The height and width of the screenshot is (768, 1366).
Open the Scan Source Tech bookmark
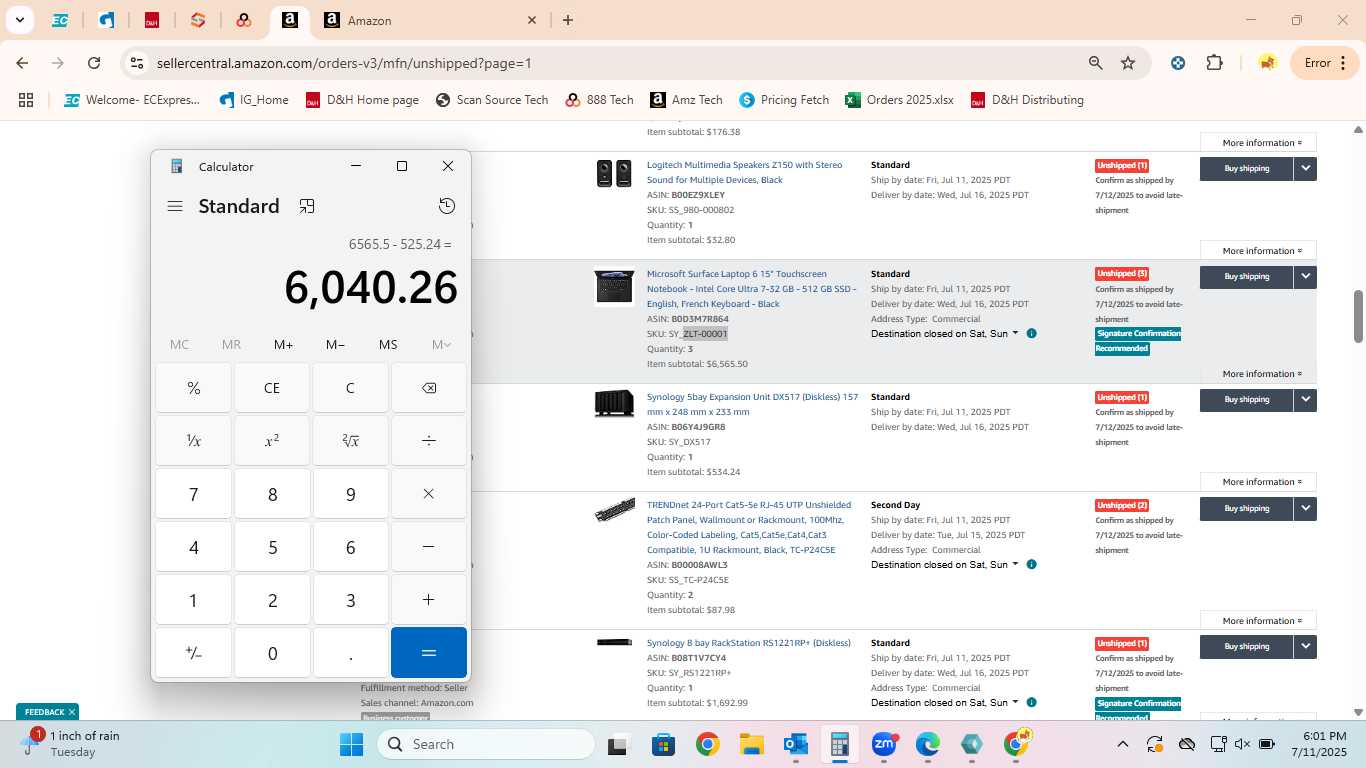coord(492,100)
